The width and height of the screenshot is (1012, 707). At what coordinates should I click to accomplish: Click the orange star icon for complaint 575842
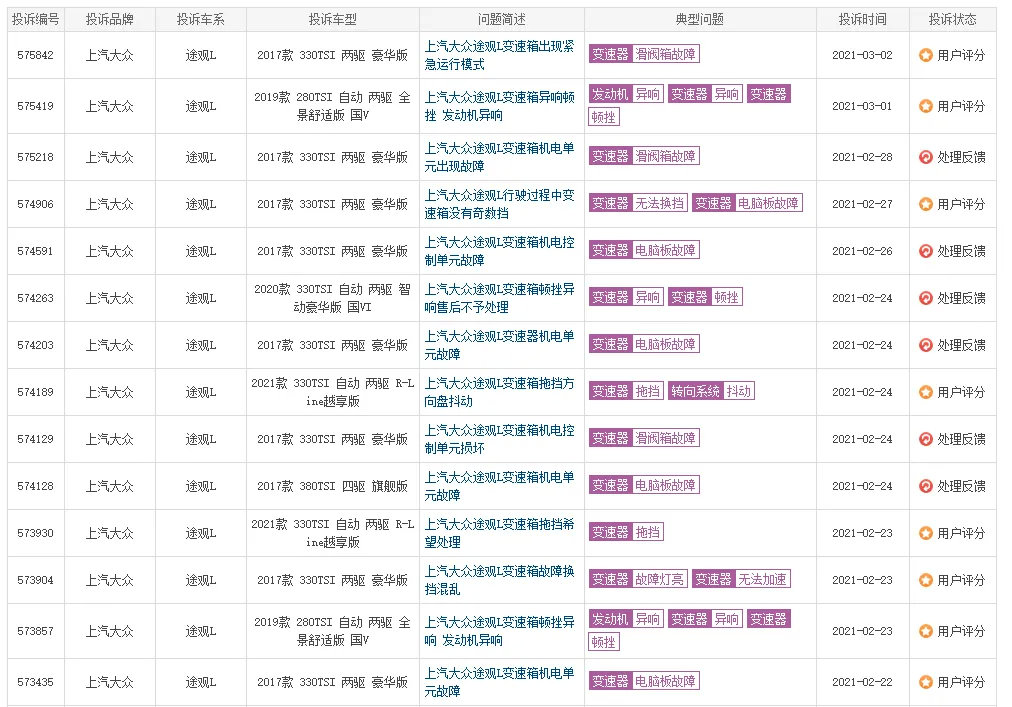coord(925,55)
